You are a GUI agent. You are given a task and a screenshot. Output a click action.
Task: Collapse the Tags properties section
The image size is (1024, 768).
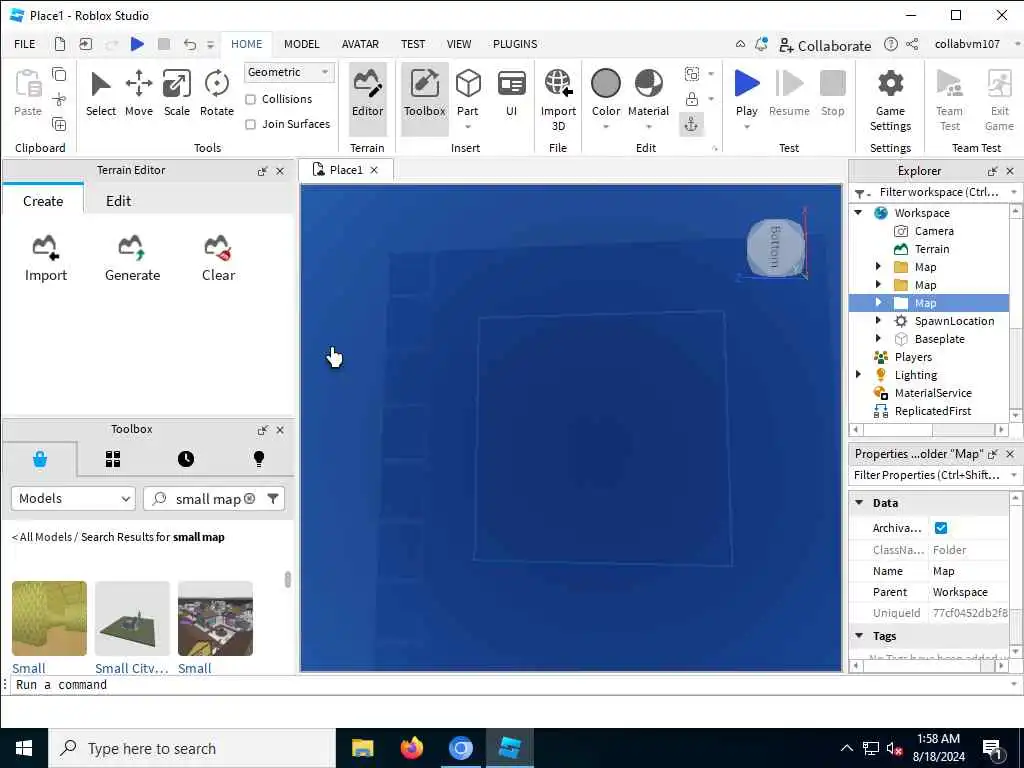(859, 636)
